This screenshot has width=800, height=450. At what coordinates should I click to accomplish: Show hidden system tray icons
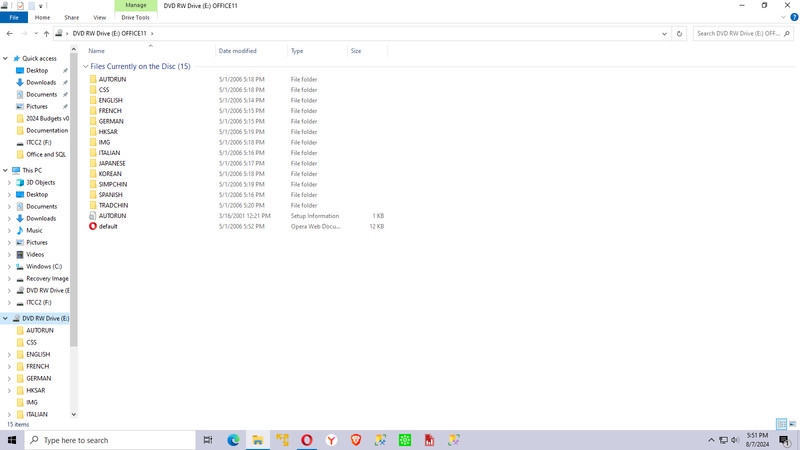pos(711,440)
